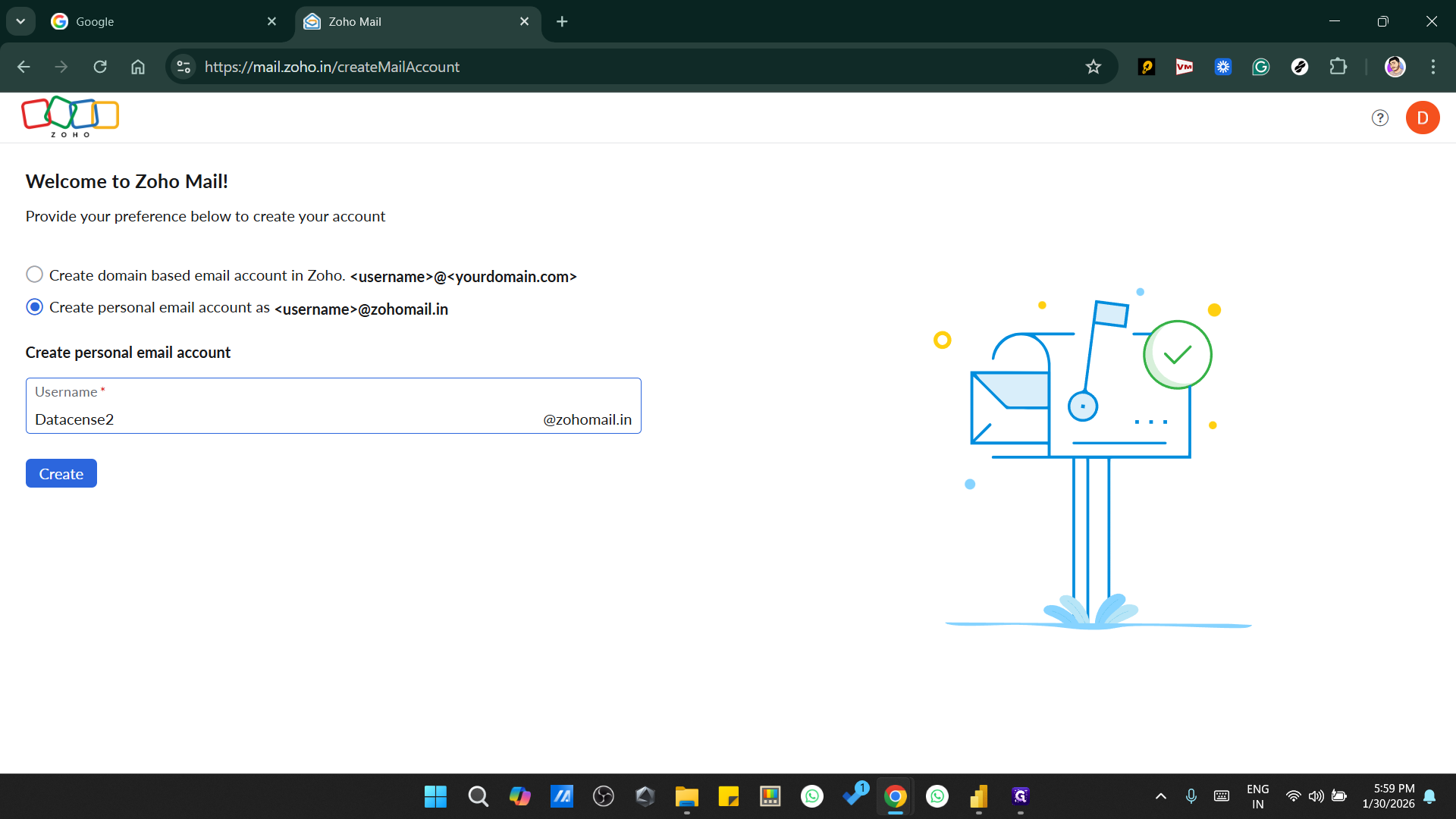
Task: Reload the page
Action: tap(99, 67)
